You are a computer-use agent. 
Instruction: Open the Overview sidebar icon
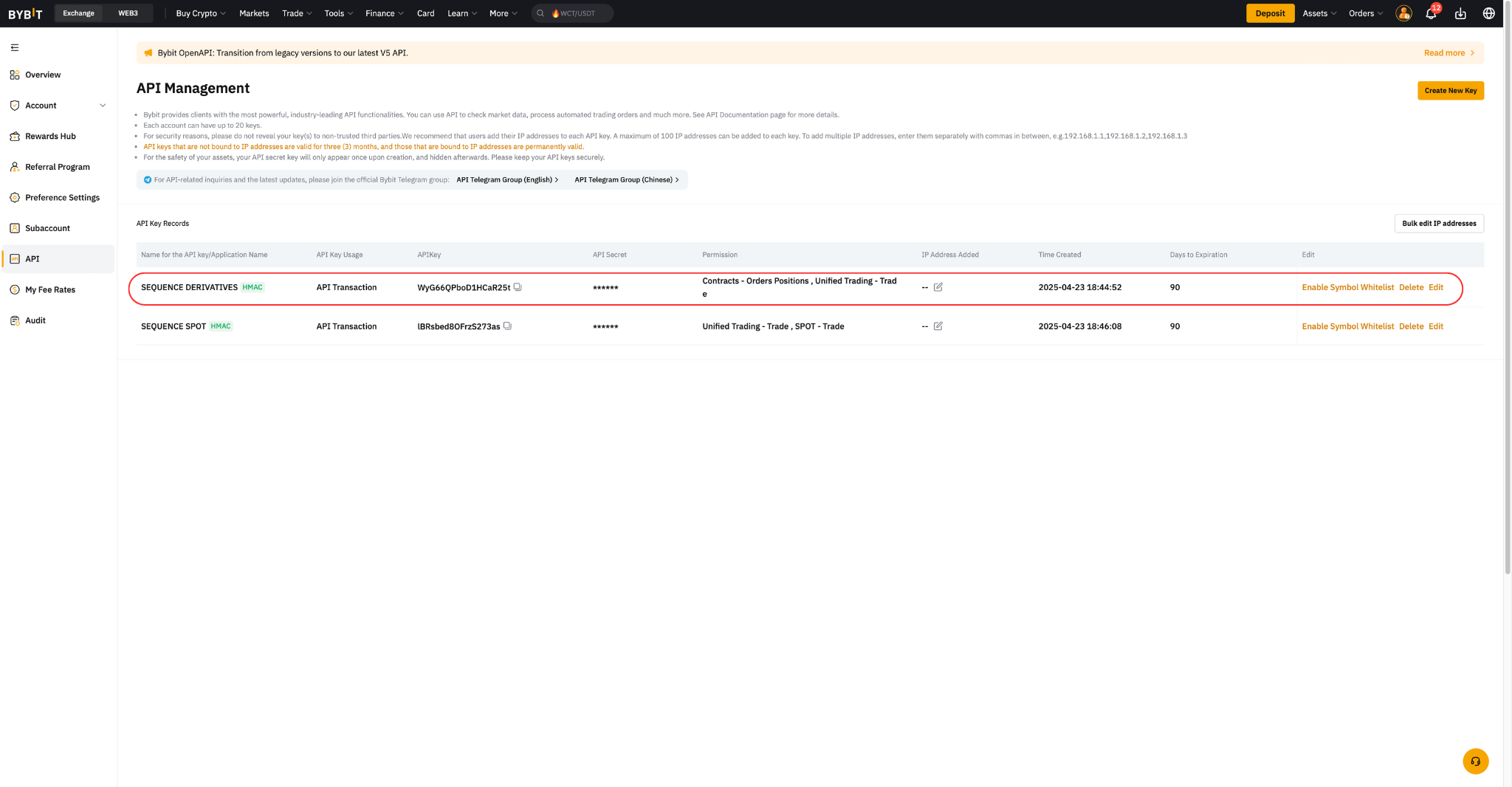click(15, 75)
